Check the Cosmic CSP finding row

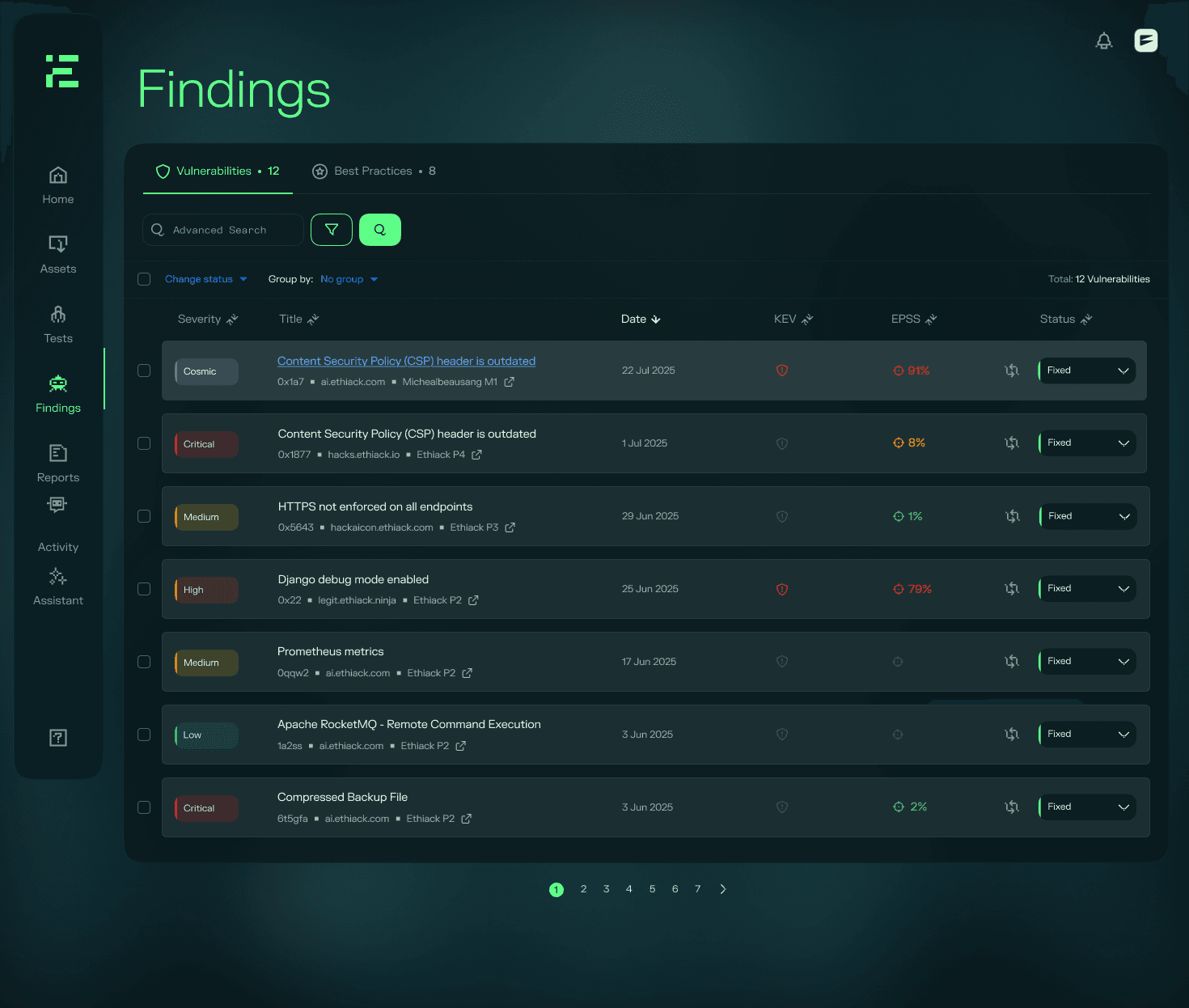click(x=144, y=371)
